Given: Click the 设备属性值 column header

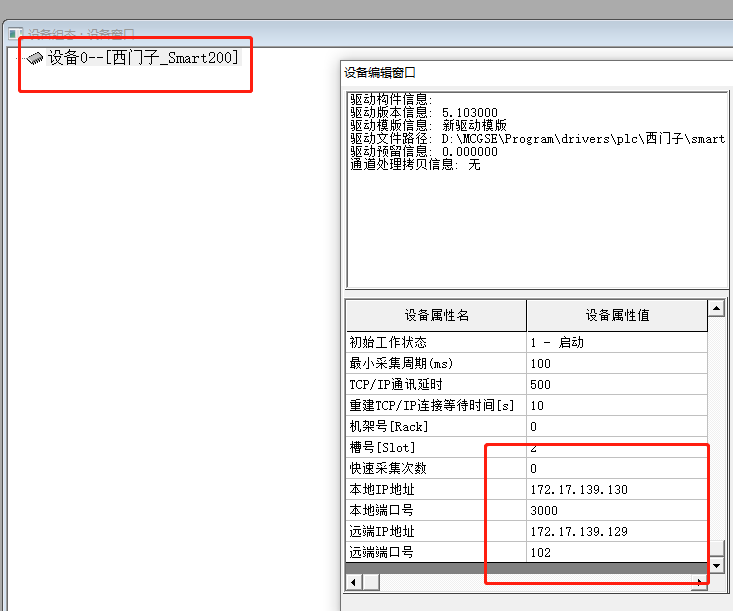Looking at the screenshot, I should coord(617,315).
